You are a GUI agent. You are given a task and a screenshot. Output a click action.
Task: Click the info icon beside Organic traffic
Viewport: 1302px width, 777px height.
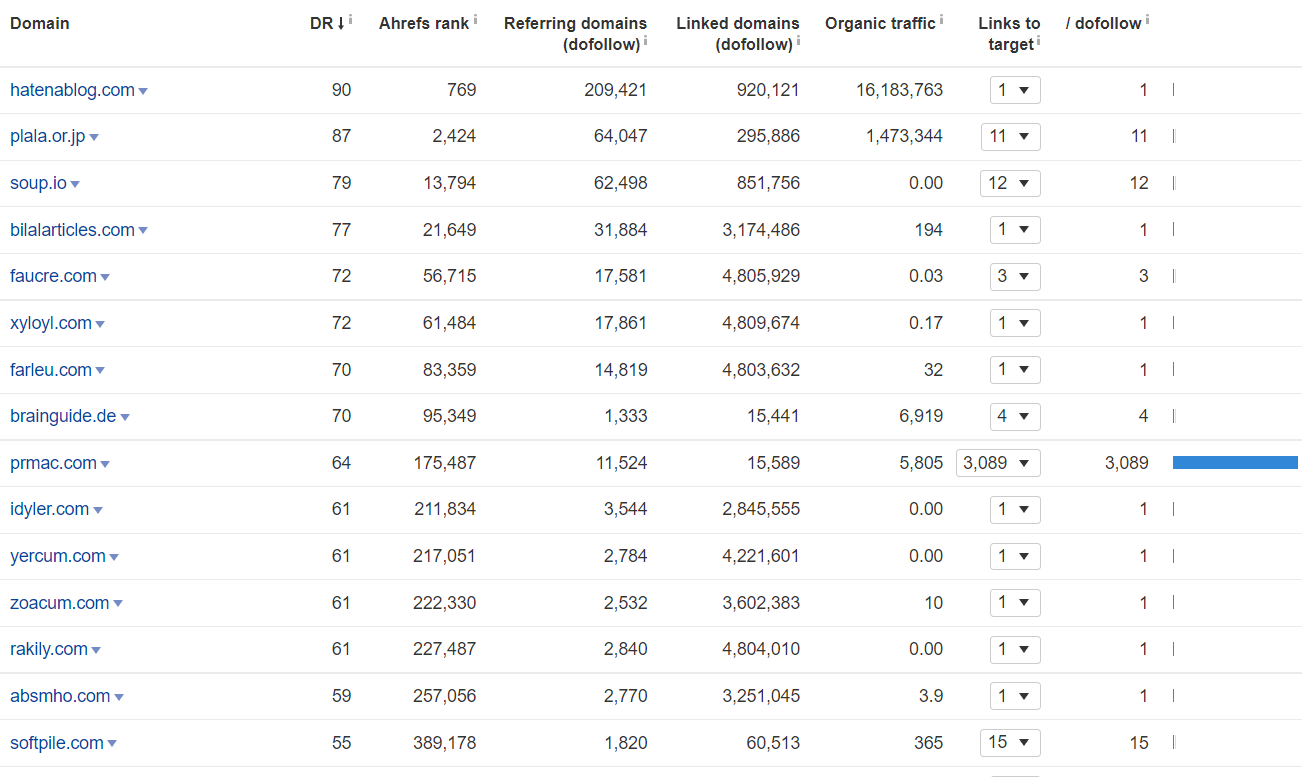pos(941,19)
